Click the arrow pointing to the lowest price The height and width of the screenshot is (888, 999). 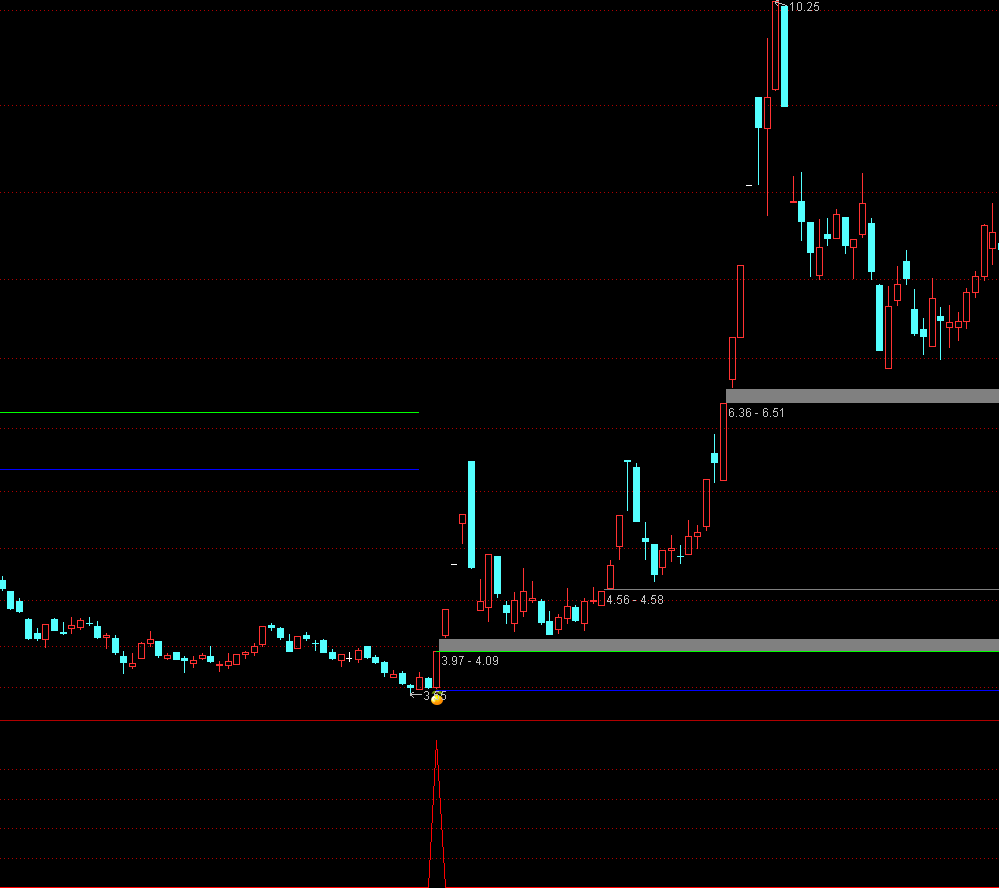click(415, 693)
